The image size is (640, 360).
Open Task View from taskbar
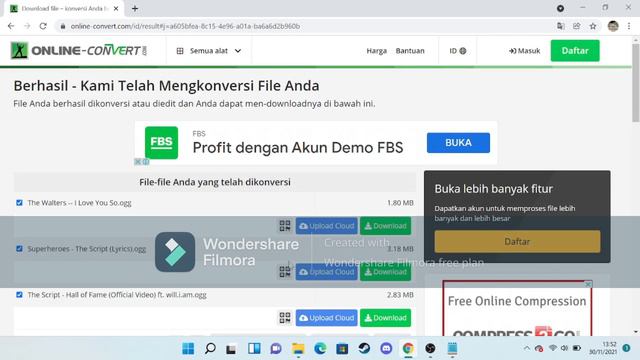tap(231, 349)
